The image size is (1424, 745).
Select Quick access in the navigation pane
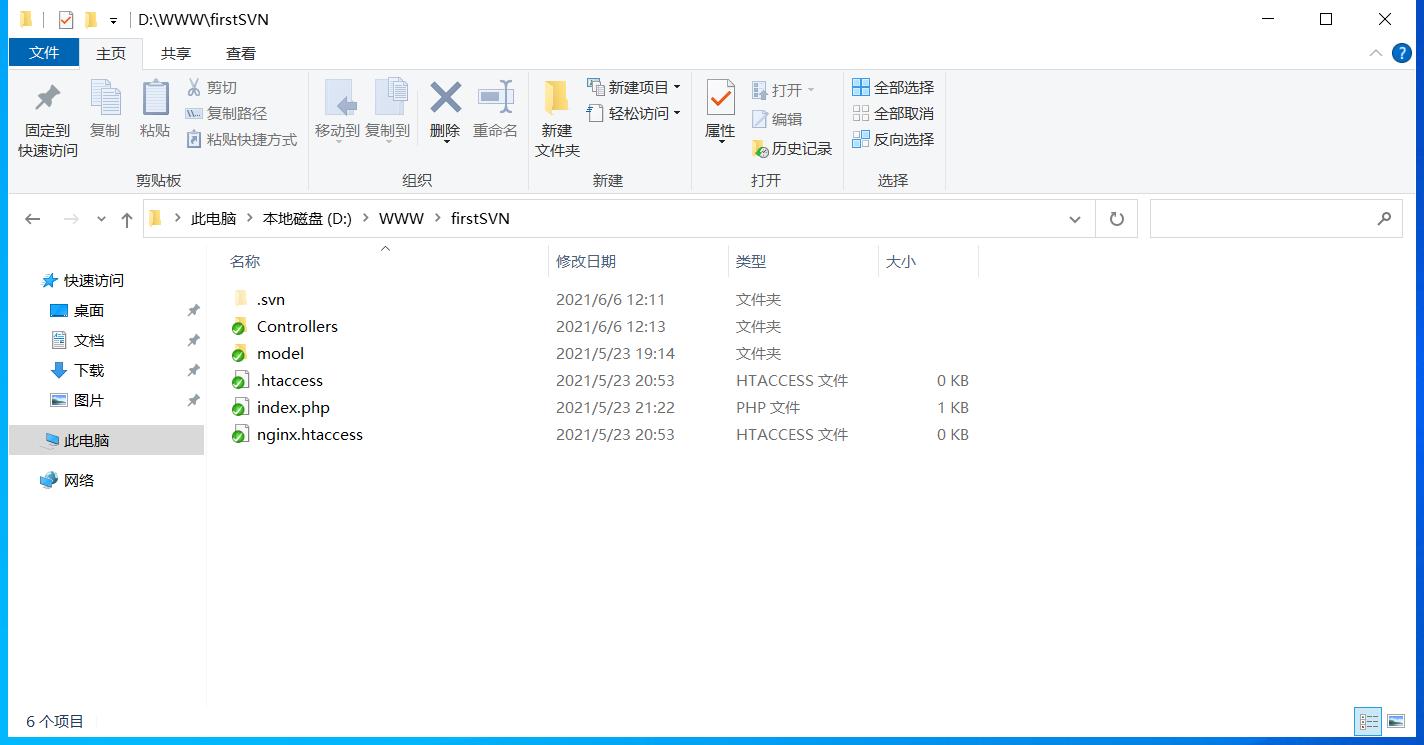point(94,281)
